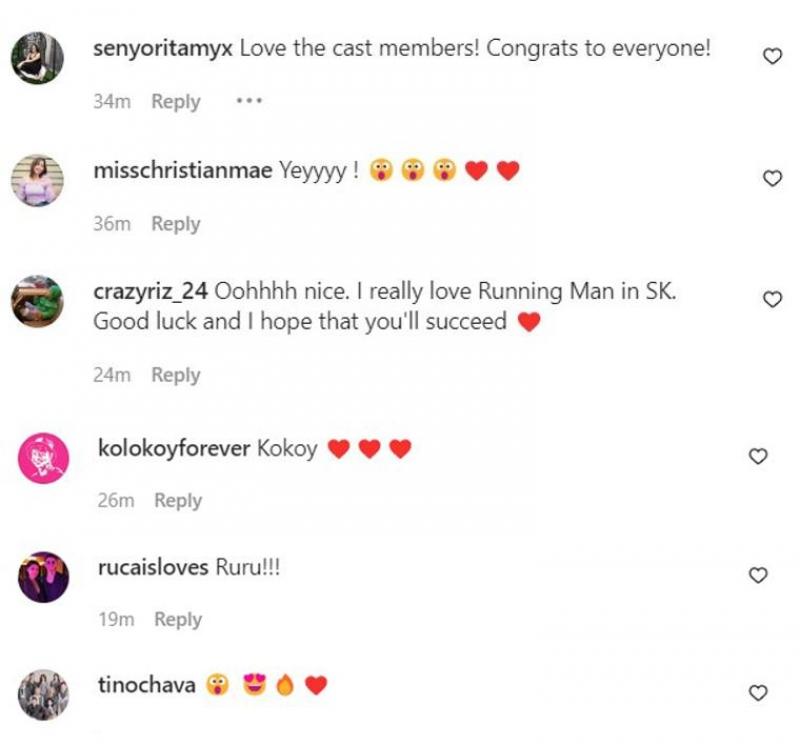Reply to crazyriz_24's comment

click(176, 375)
